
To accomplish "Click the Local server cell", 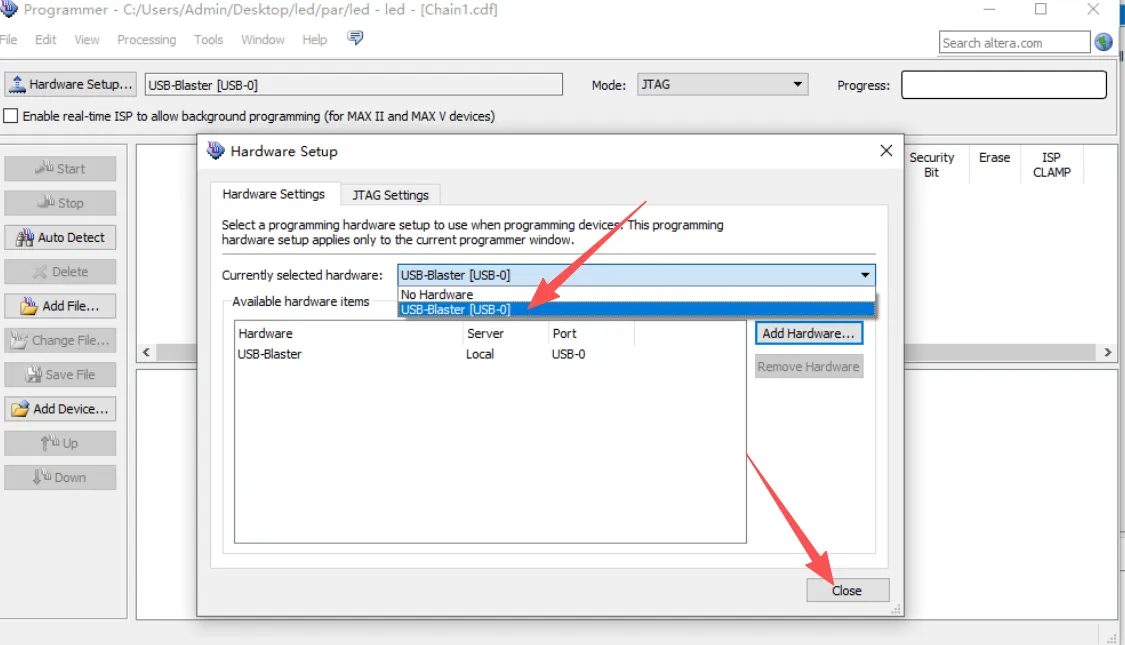I will (480, 354).
